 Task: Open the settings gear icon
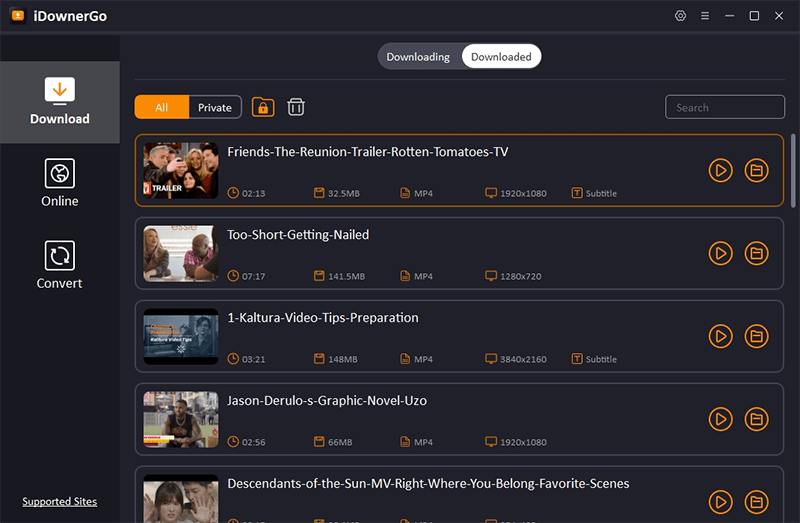681,16
